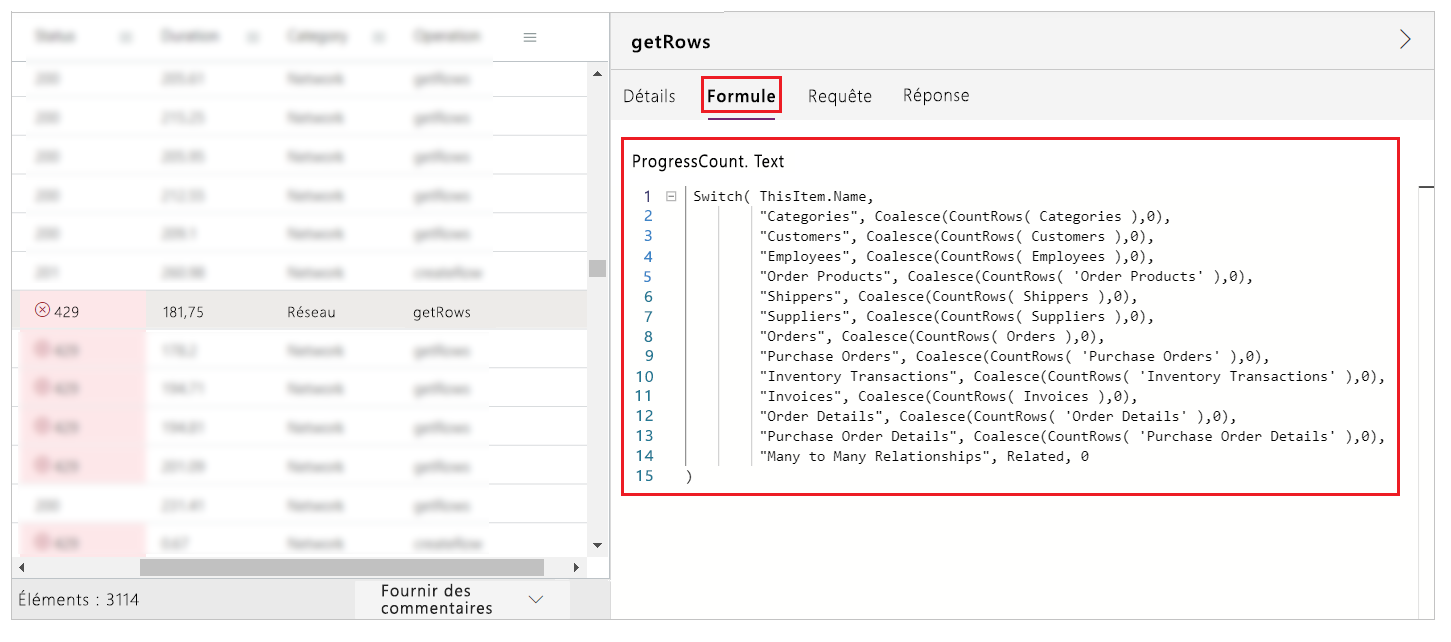Click the horizontal scrollbar thumb below the table
The height and width of the screenshot is (642, 1451).
pyautogui.click(x=342, y=568)
